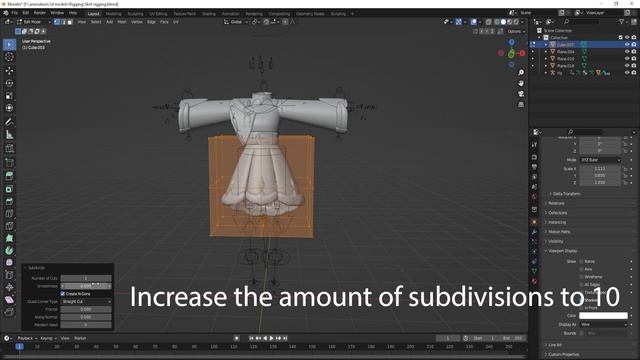Image resolution: width=640 pixels, height=360 pixels.
Task: Select the Rip Region tool
Action: click(x=9, y=313)
